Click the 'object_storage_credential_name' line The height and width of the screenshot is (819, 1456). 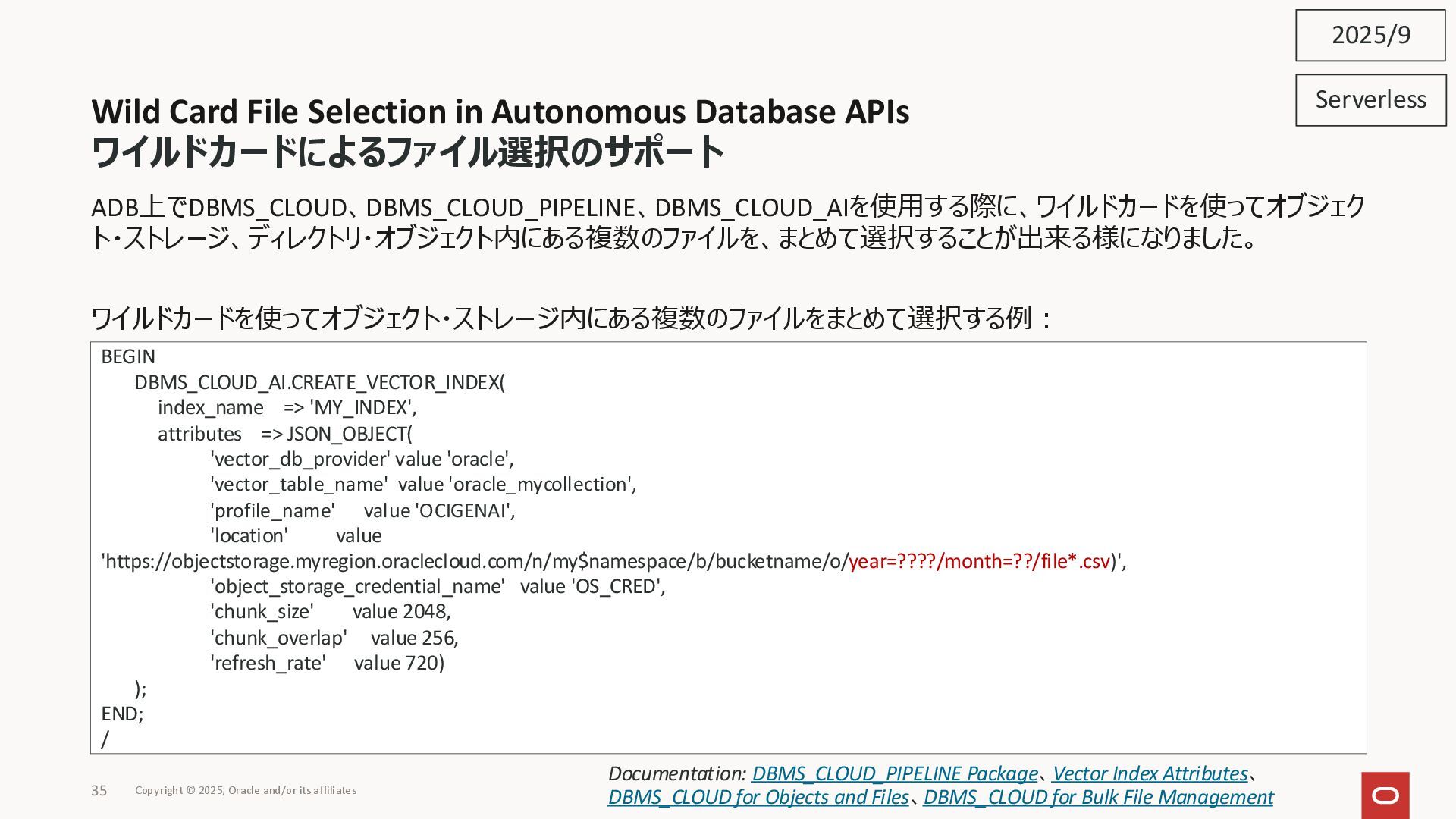pos(437,586)
